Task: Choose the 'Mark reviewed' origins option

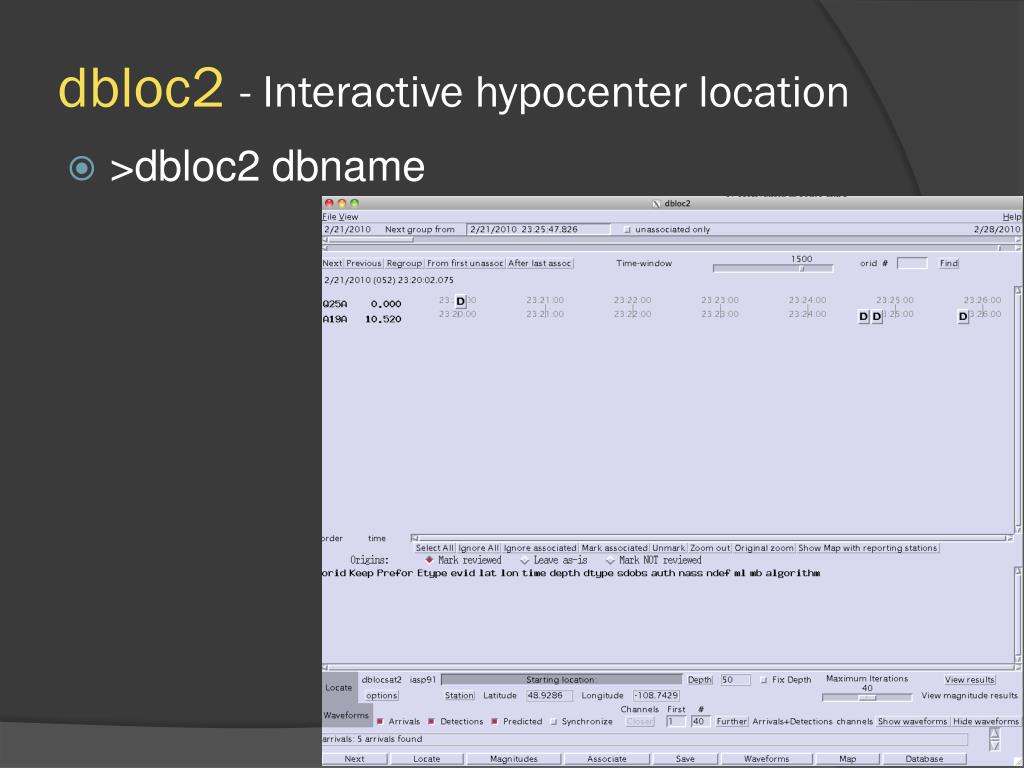Action: coord(429,560)
